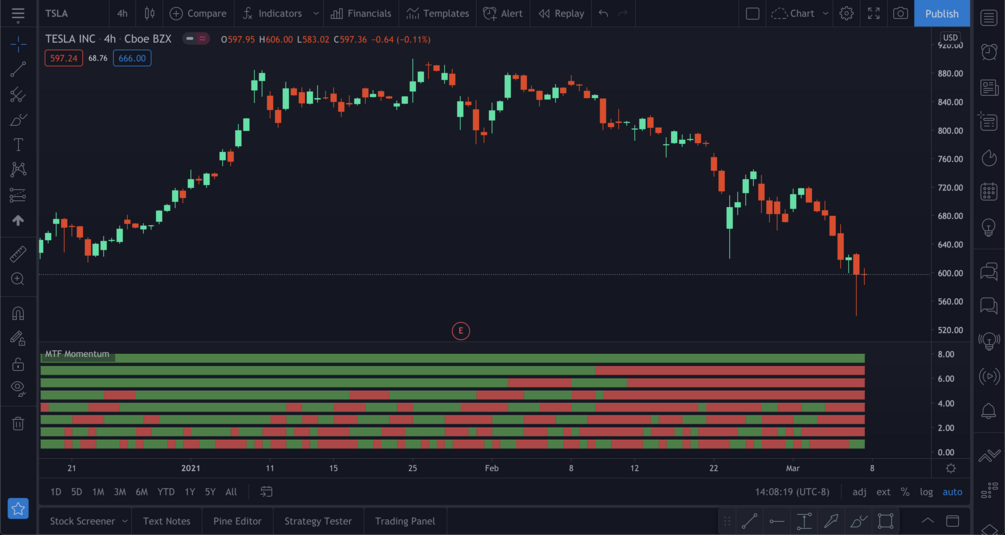Set range to 1D
Image resolution: width=1005 pixels, height=535 pixels.
[x=56, y=492]
